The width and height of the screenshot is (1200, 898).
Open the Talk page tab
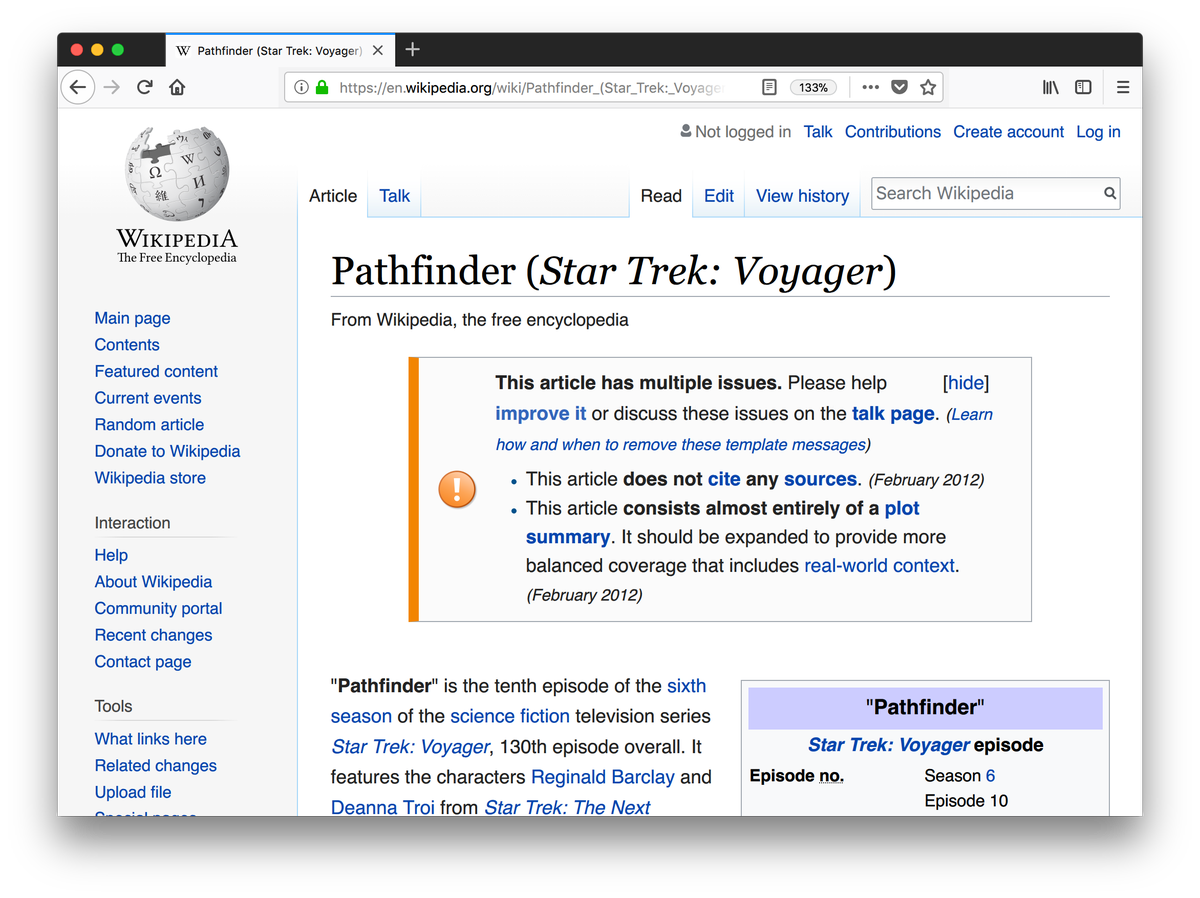[x=395, y=196]
